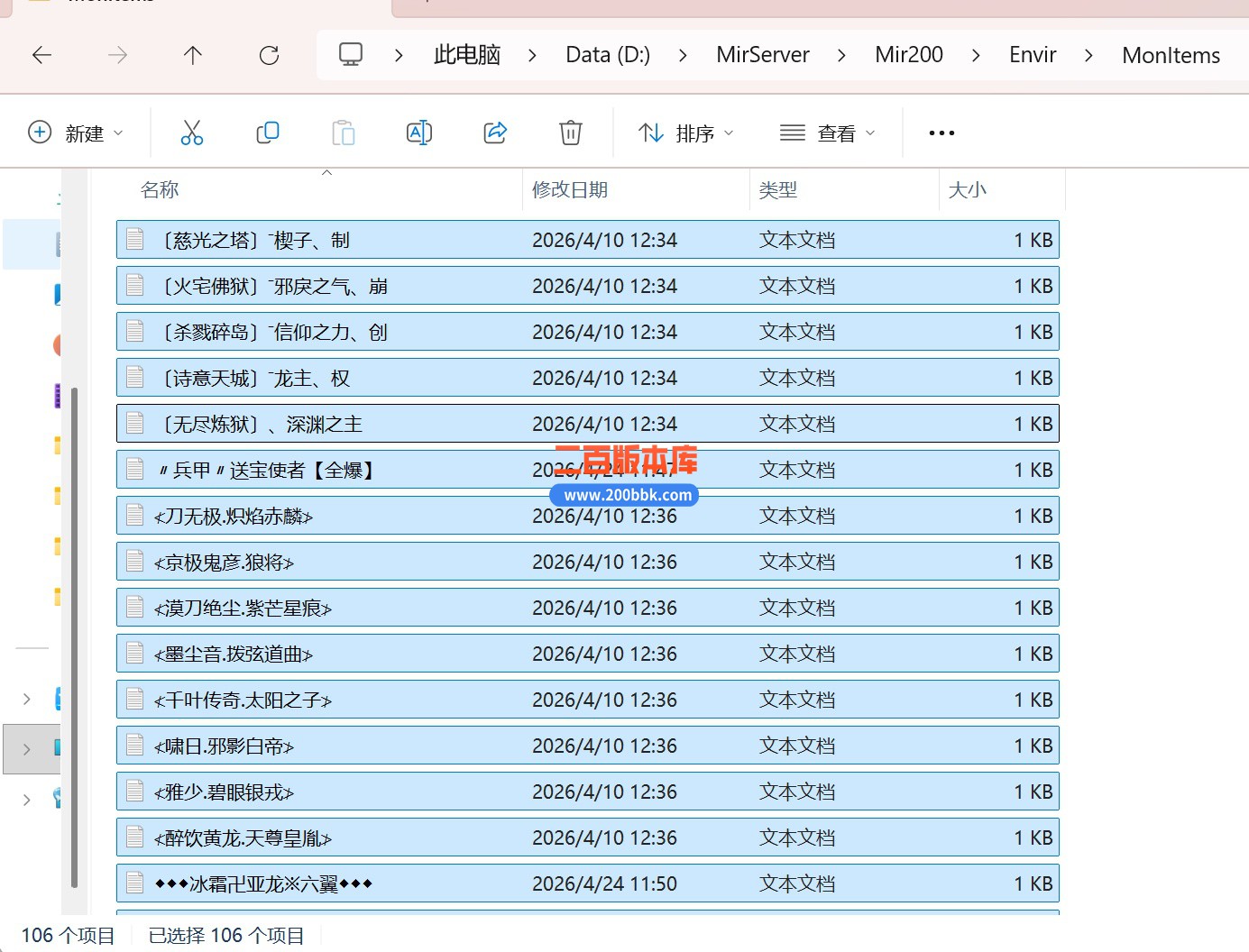Image resolution: width=1249 pixels, height=952 pixels.
Task: Select file <醉饮黄龙.天尊皇胤>
Action: (587, 838)
